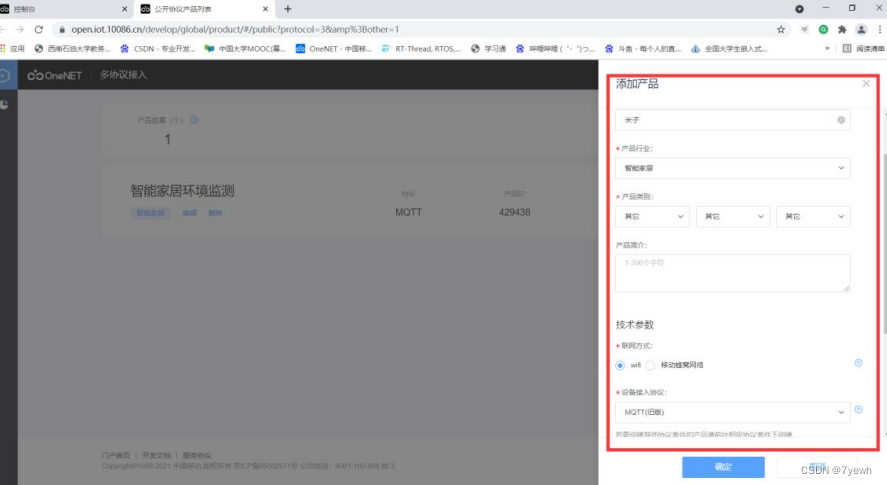Open help icon beside 联网方式 options
The height and width of the screenshot is (485, 887).
pyautogui.click(x=858, y=363)
